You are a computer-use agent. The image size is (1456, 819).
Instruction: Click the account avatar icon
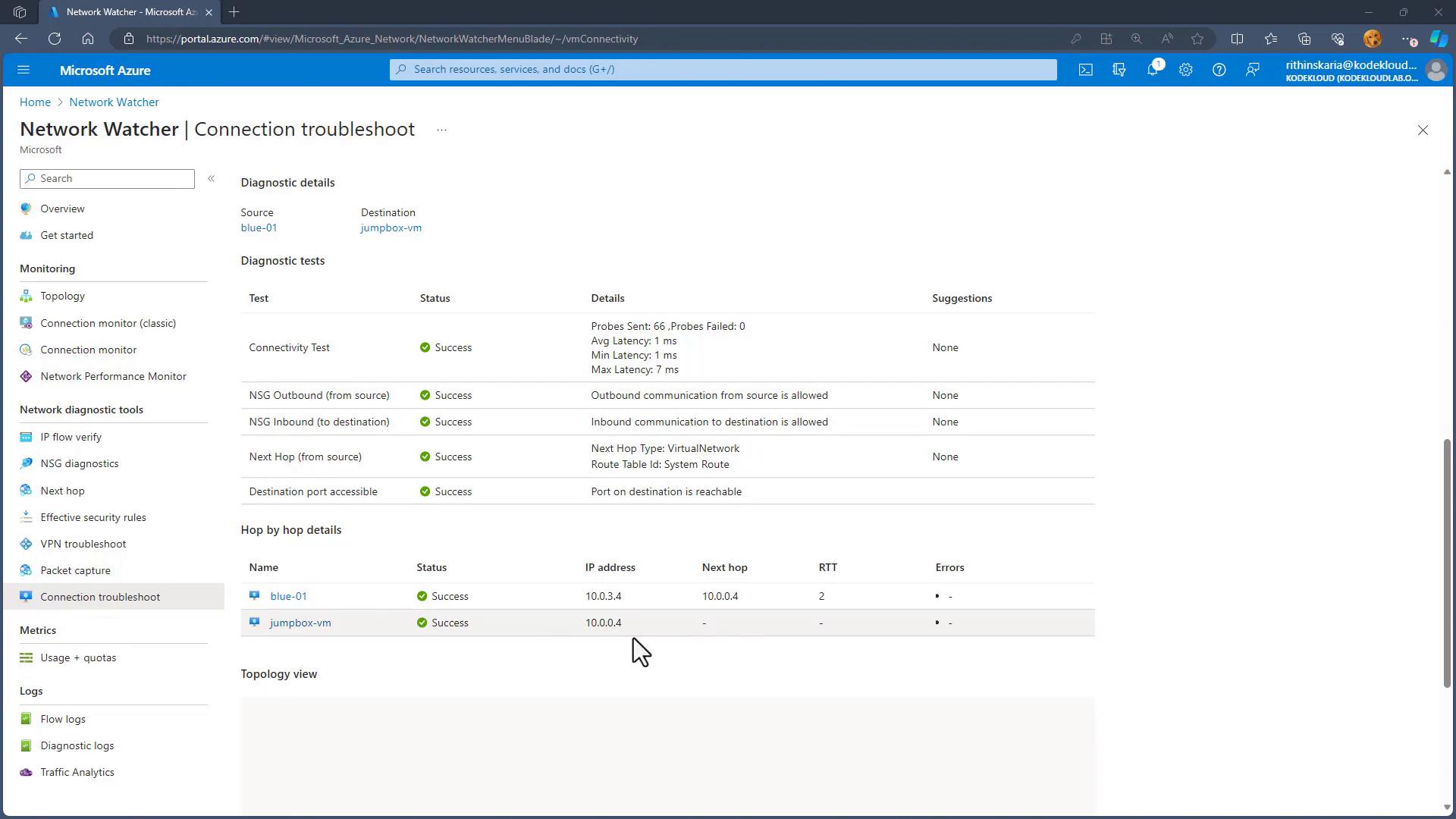(x=1436, y=70)
